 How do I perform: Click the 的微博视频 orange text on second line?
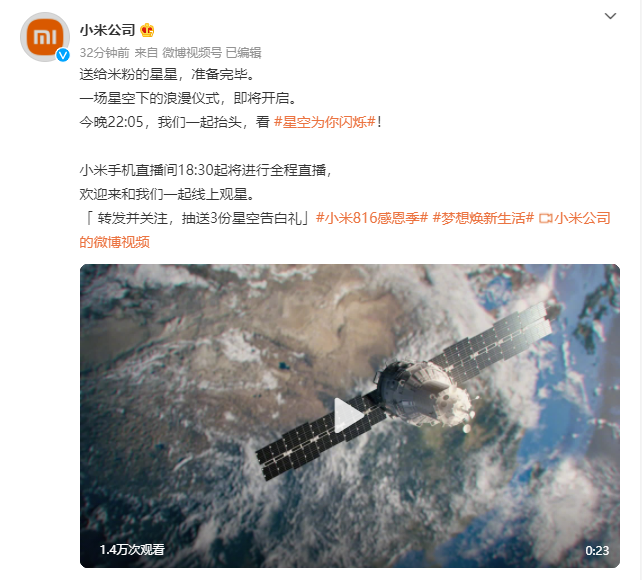coord(115,242)
